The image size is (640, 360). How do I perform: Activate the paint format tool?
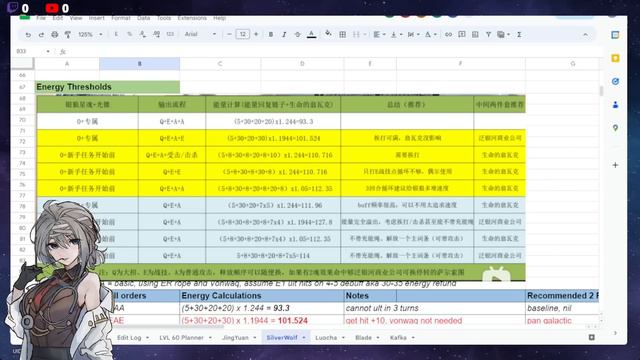coord(68,35)
